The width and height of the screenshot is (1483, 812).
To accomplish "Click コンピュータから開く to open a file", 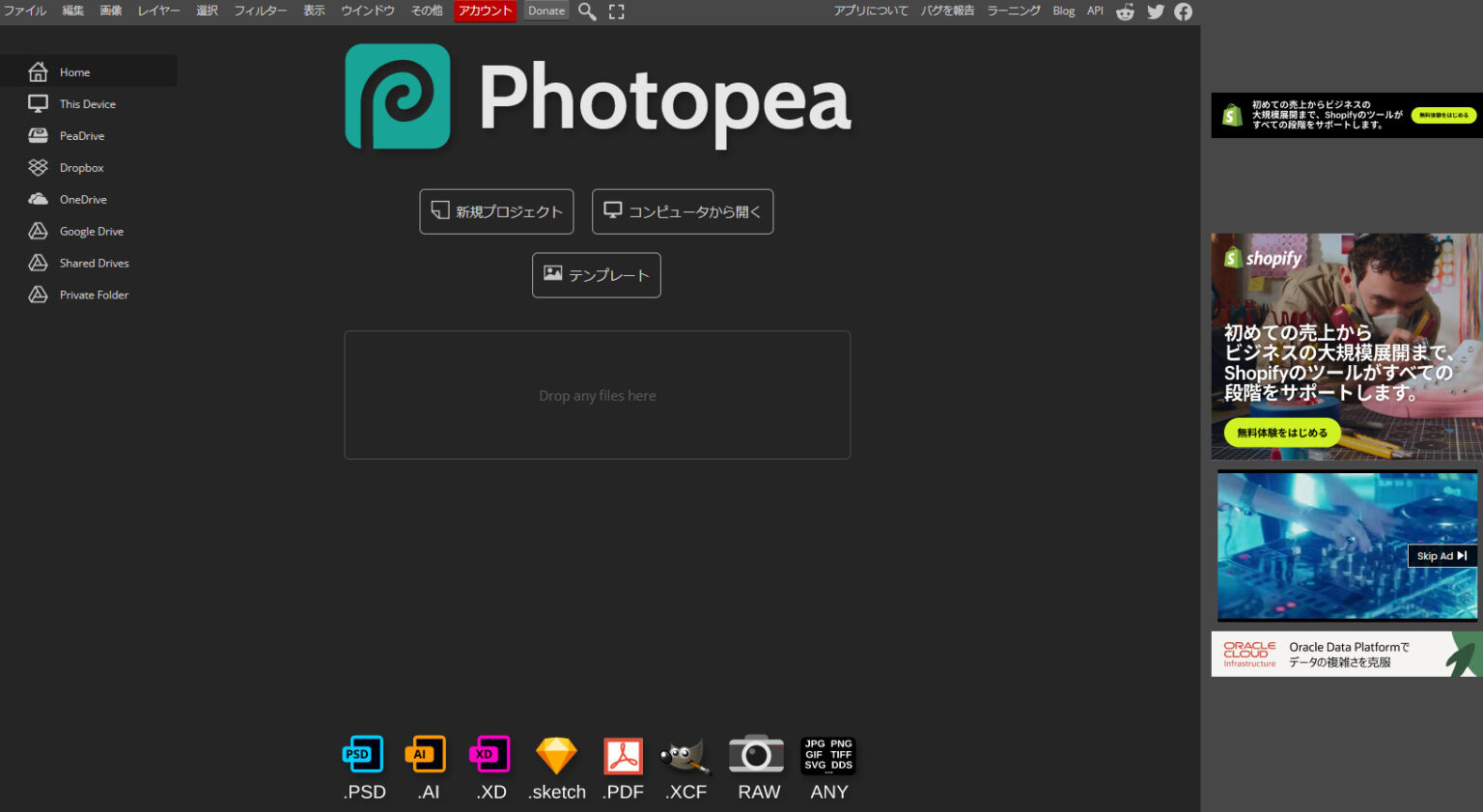I will coord(683,211).
